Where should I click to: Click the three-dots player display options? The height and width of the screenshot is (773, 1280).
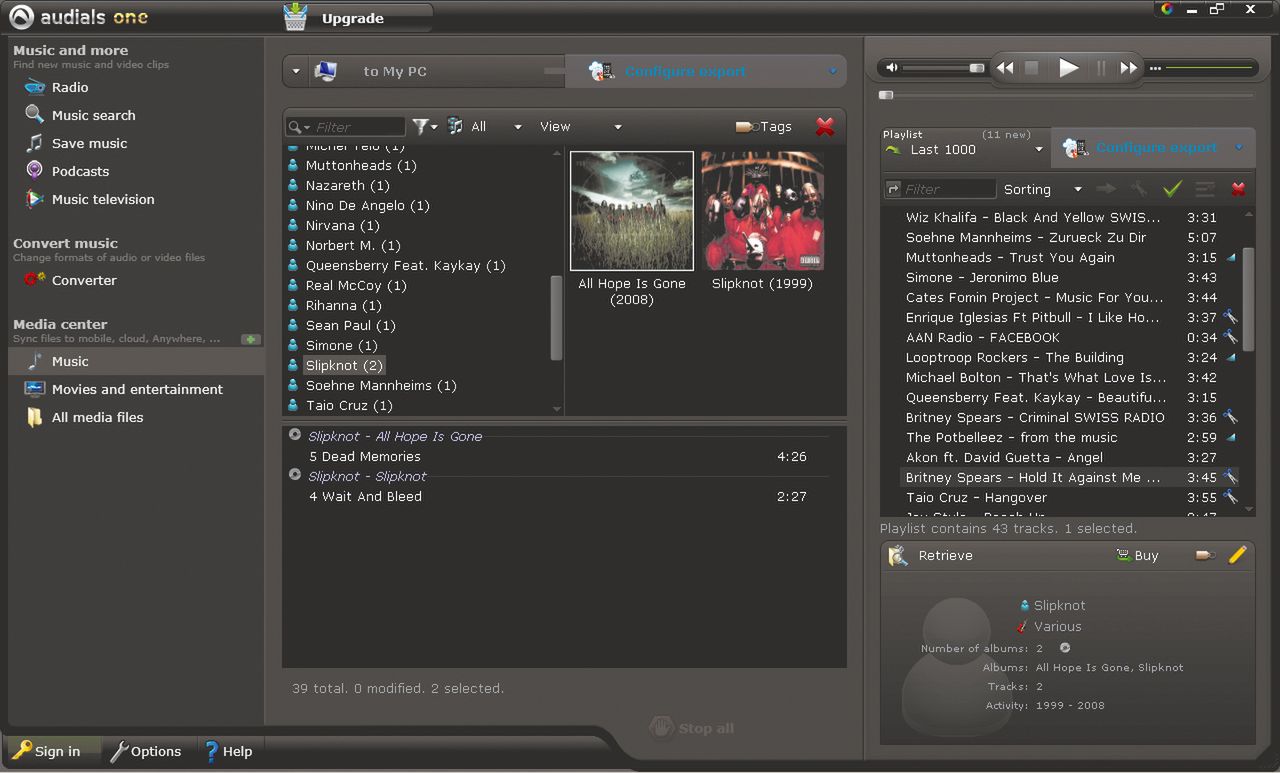[x=1155, y=69]
